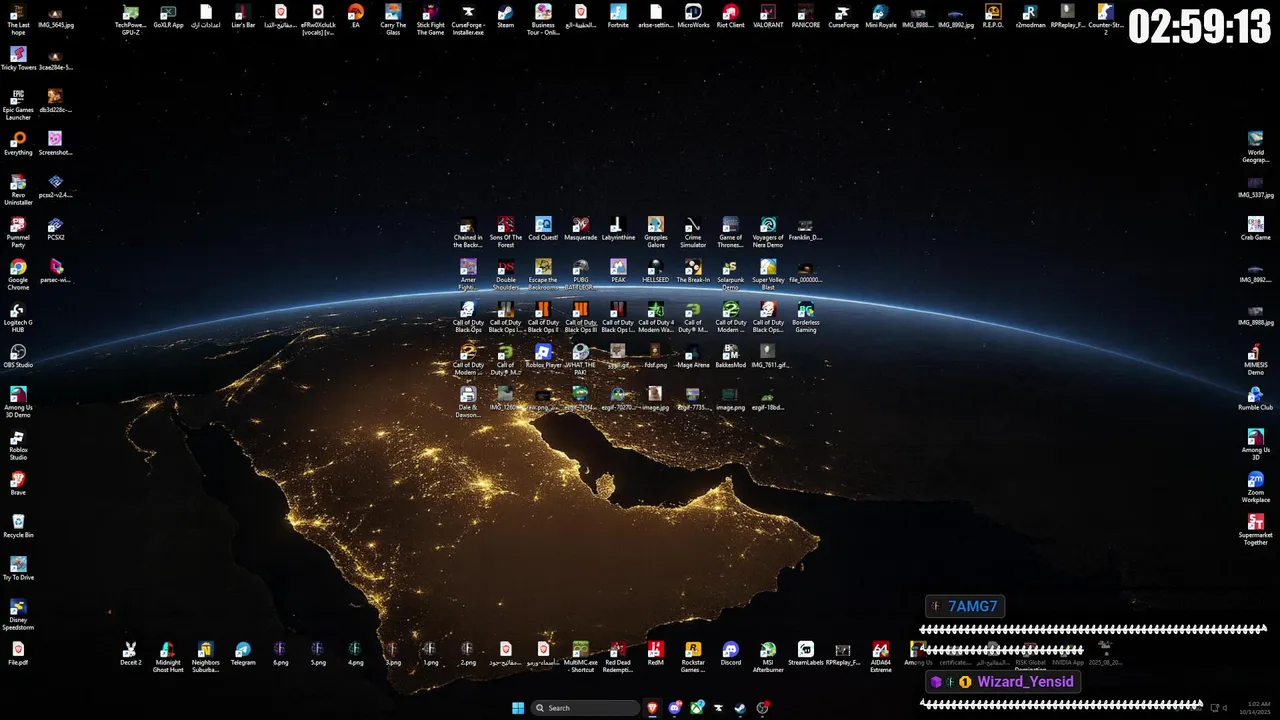This screenshot has width=1280, height=720.
Task: Select the Try To Drive icon
Action: tap(18, 569)
